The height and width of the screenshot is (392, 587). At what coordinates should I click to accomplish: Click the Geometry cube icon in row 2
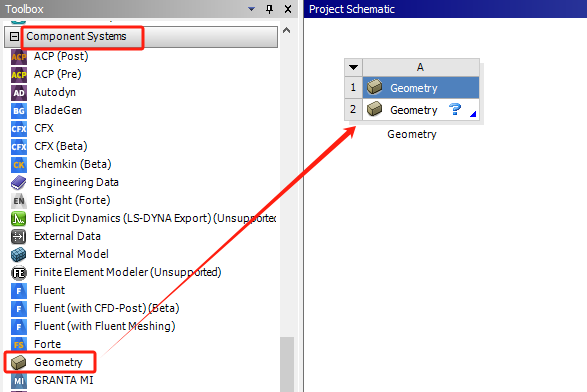click(374, 109)
